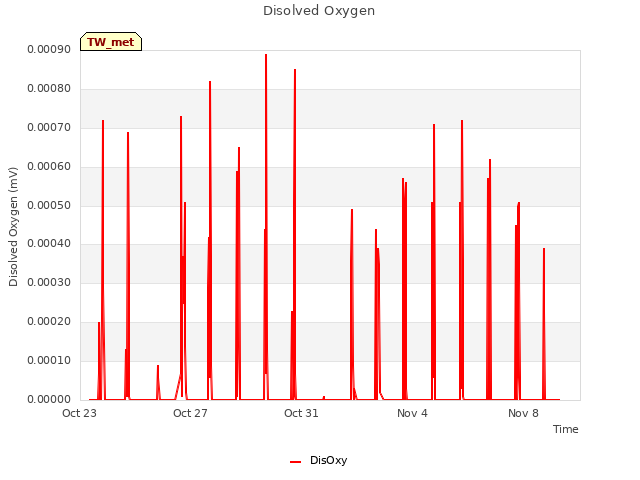This screenshot has height=480, width=640.
Task: Click the TW_met annotation label
Action: 111,42
